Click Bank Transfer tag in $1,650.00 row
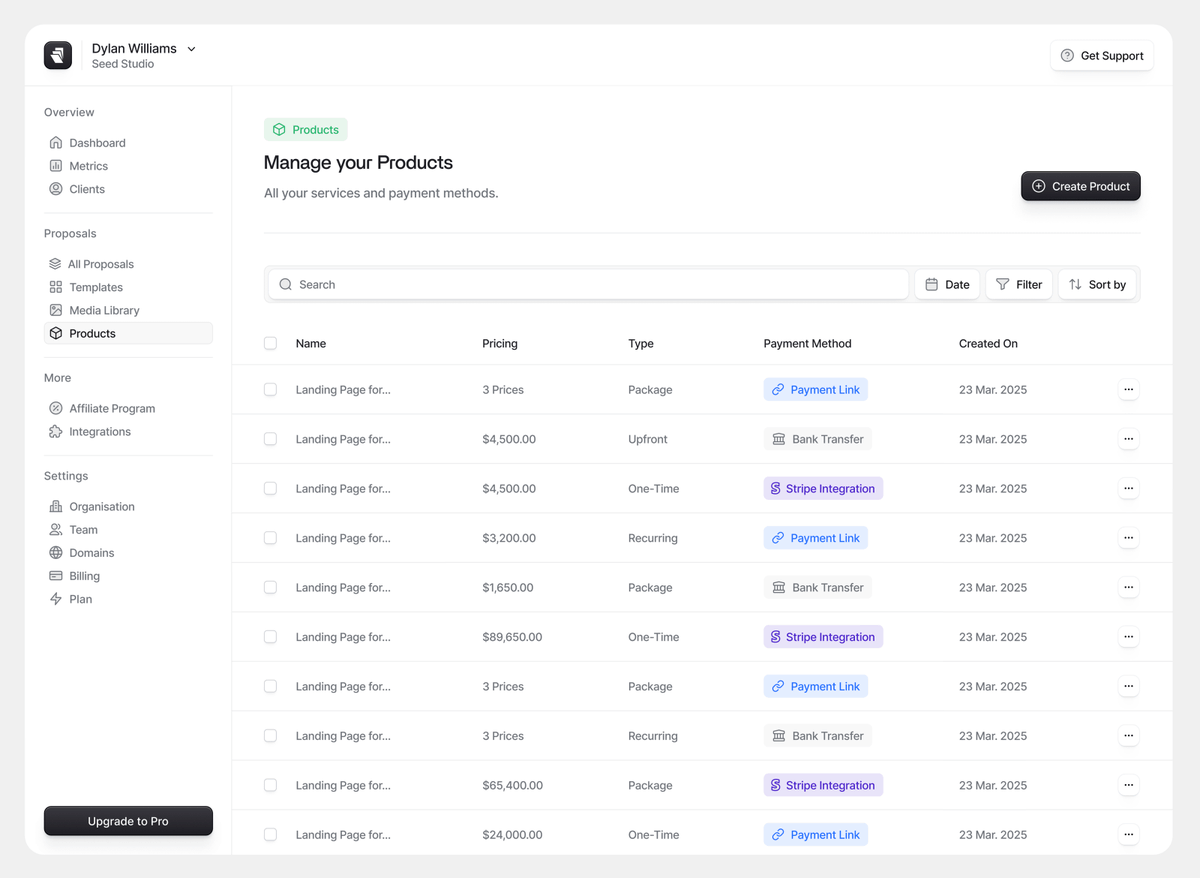 coord(817,587)
